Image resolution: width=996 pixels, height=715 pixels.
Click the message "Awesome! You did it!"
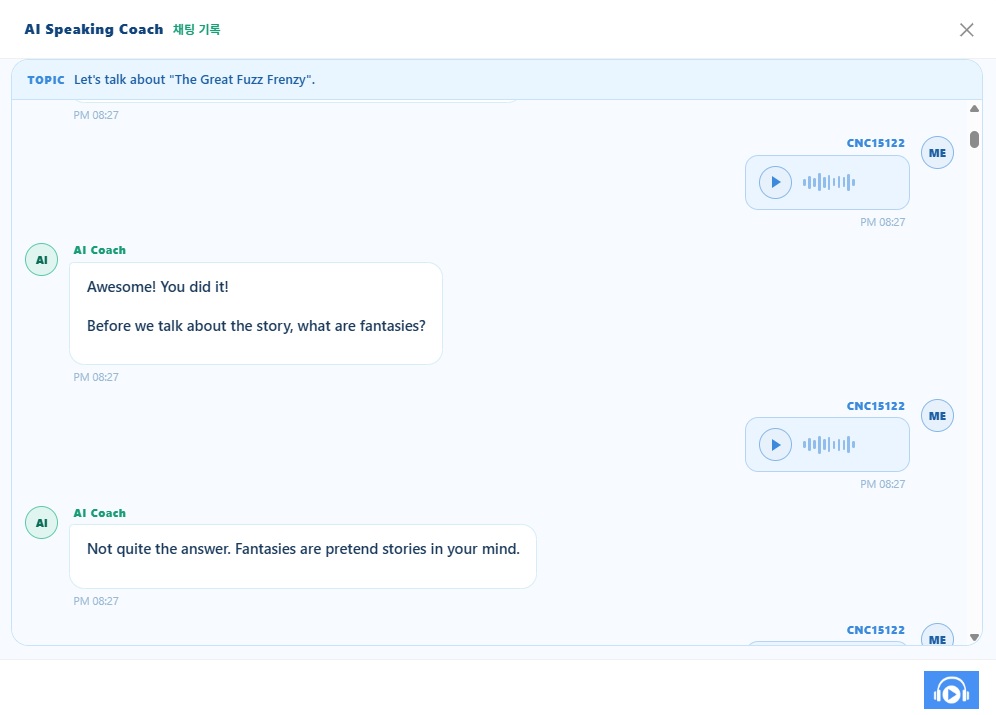click(x=158, y=287)
